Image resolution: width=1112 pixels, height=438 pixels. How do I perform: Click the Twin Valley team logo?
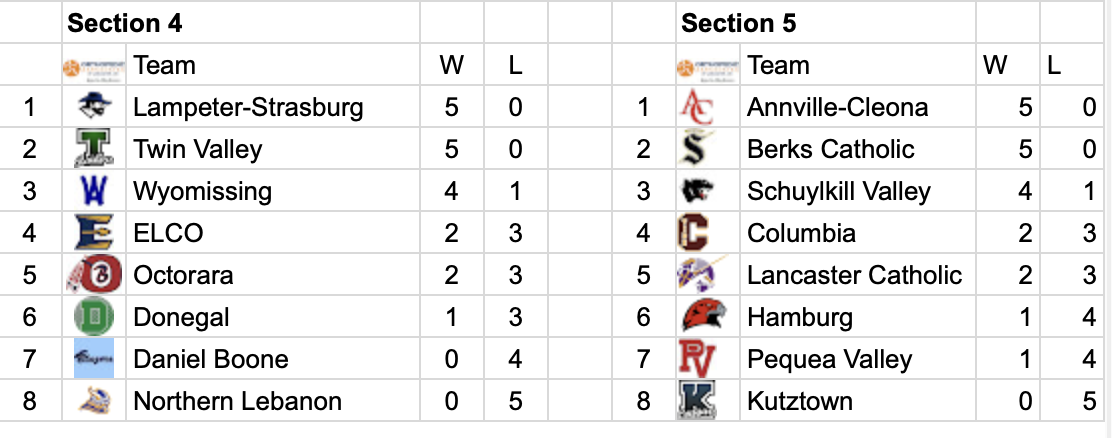pos(94,149)
